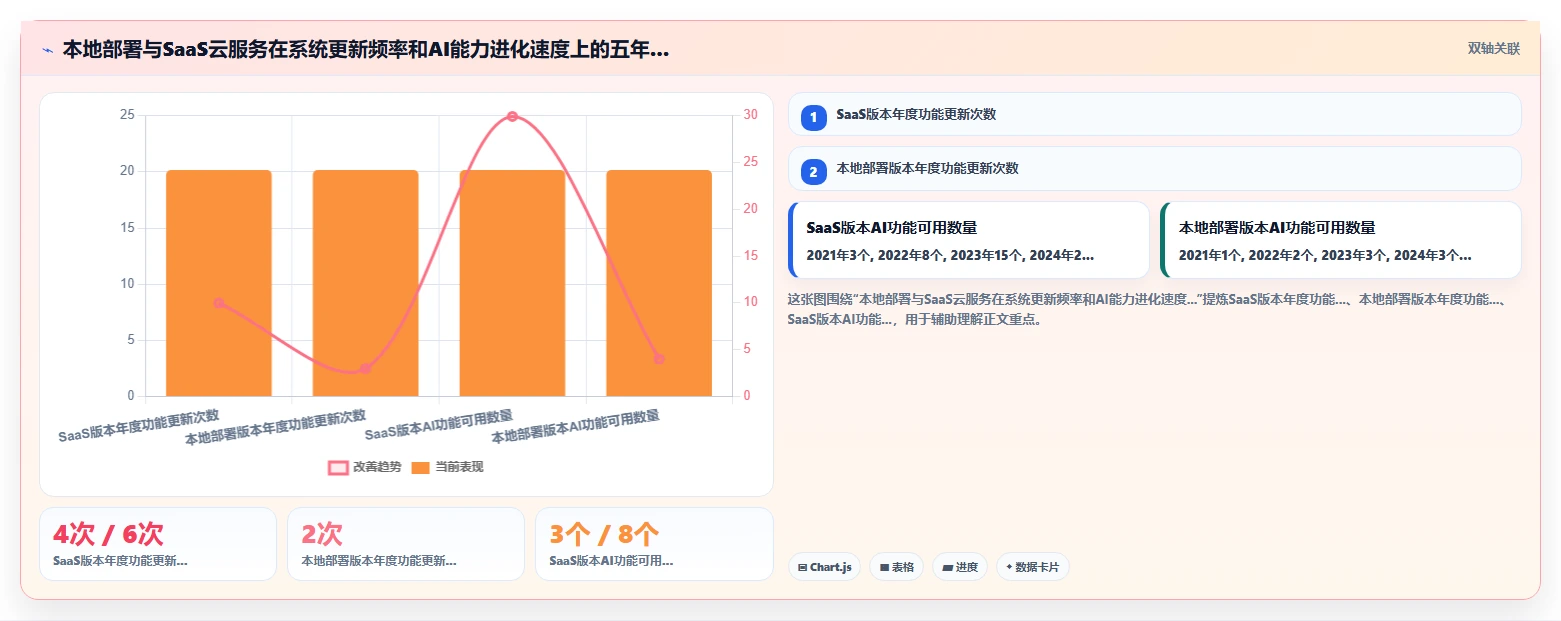
Task: Click the 4次 / 6次 stat card
Action: click(158, 544)
